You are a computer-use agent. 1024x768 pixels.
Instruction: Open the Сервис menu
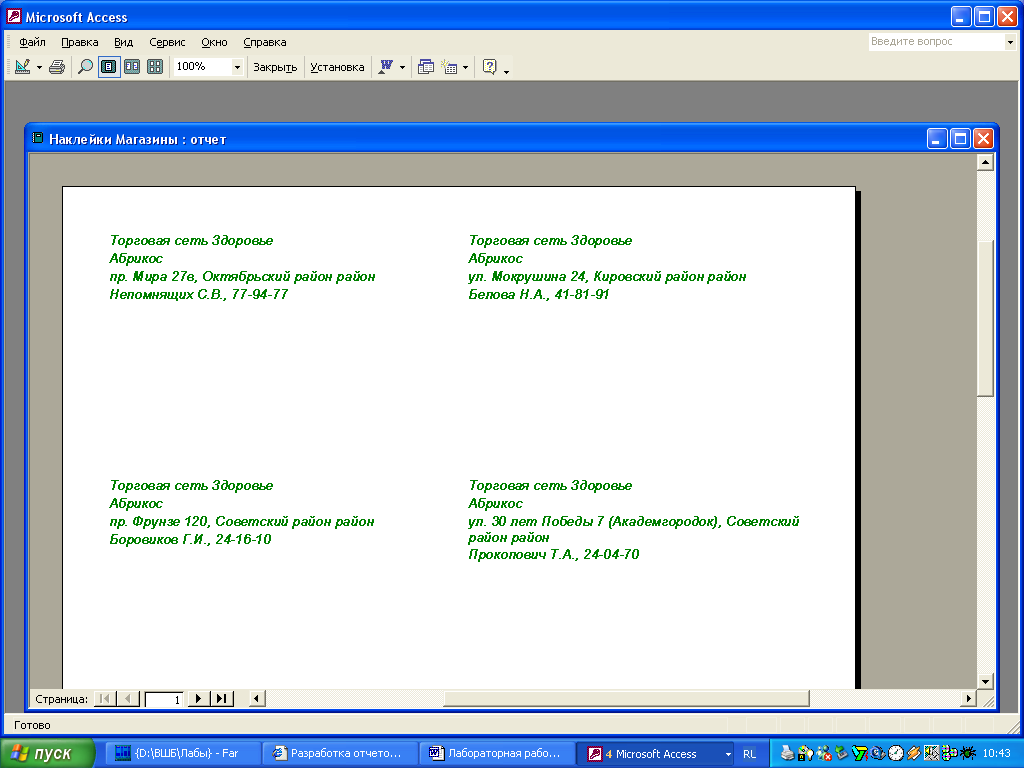[167, 42]
